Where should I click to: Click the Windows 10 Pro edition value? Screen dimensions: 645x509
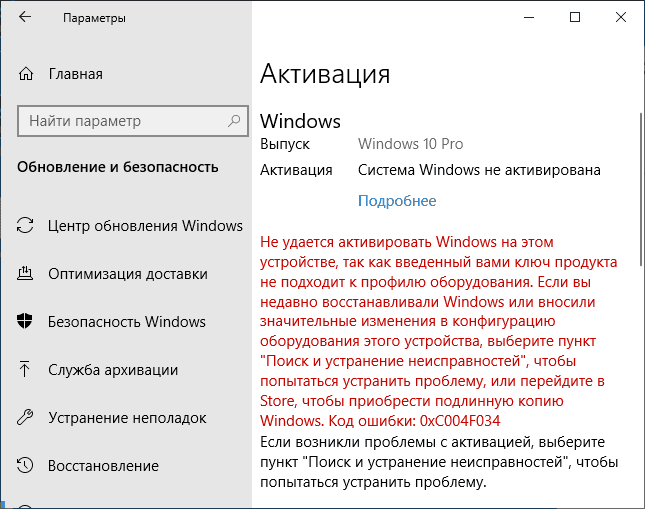411,144
